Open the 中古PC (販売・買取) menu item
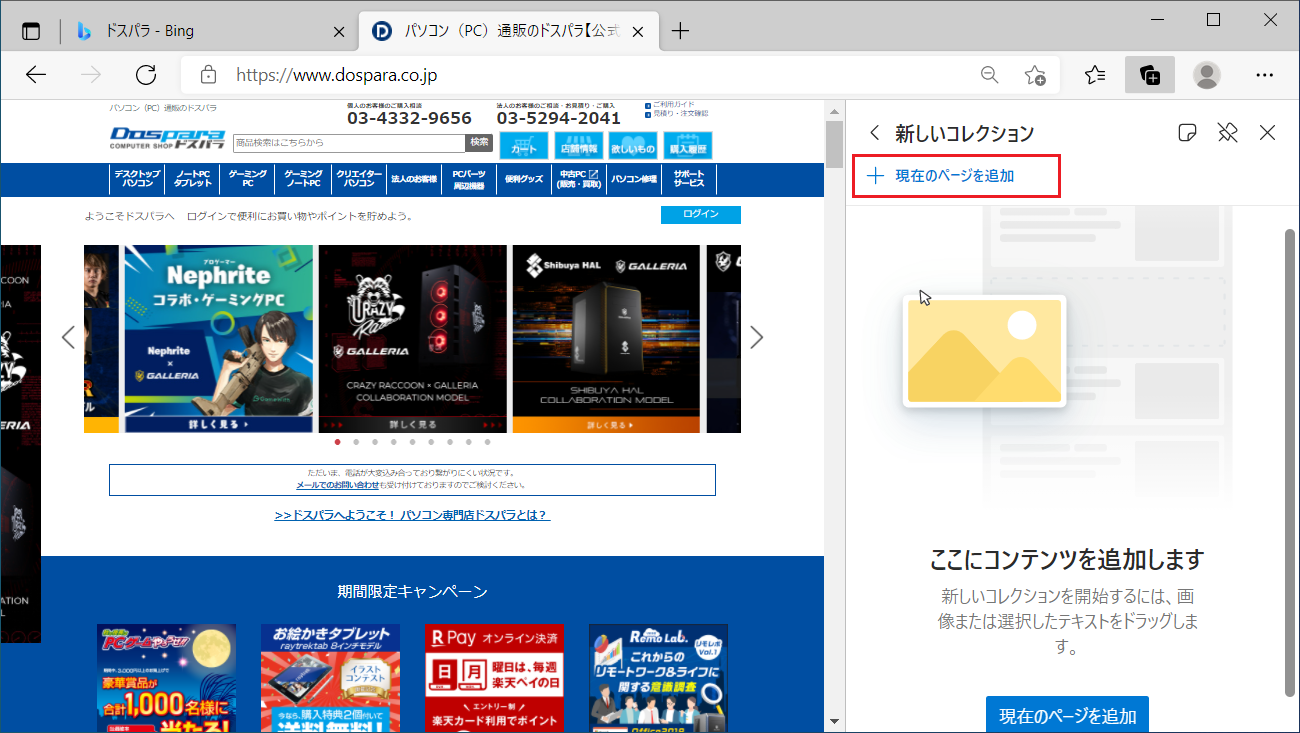1300x733 pixels. (579, 179)
